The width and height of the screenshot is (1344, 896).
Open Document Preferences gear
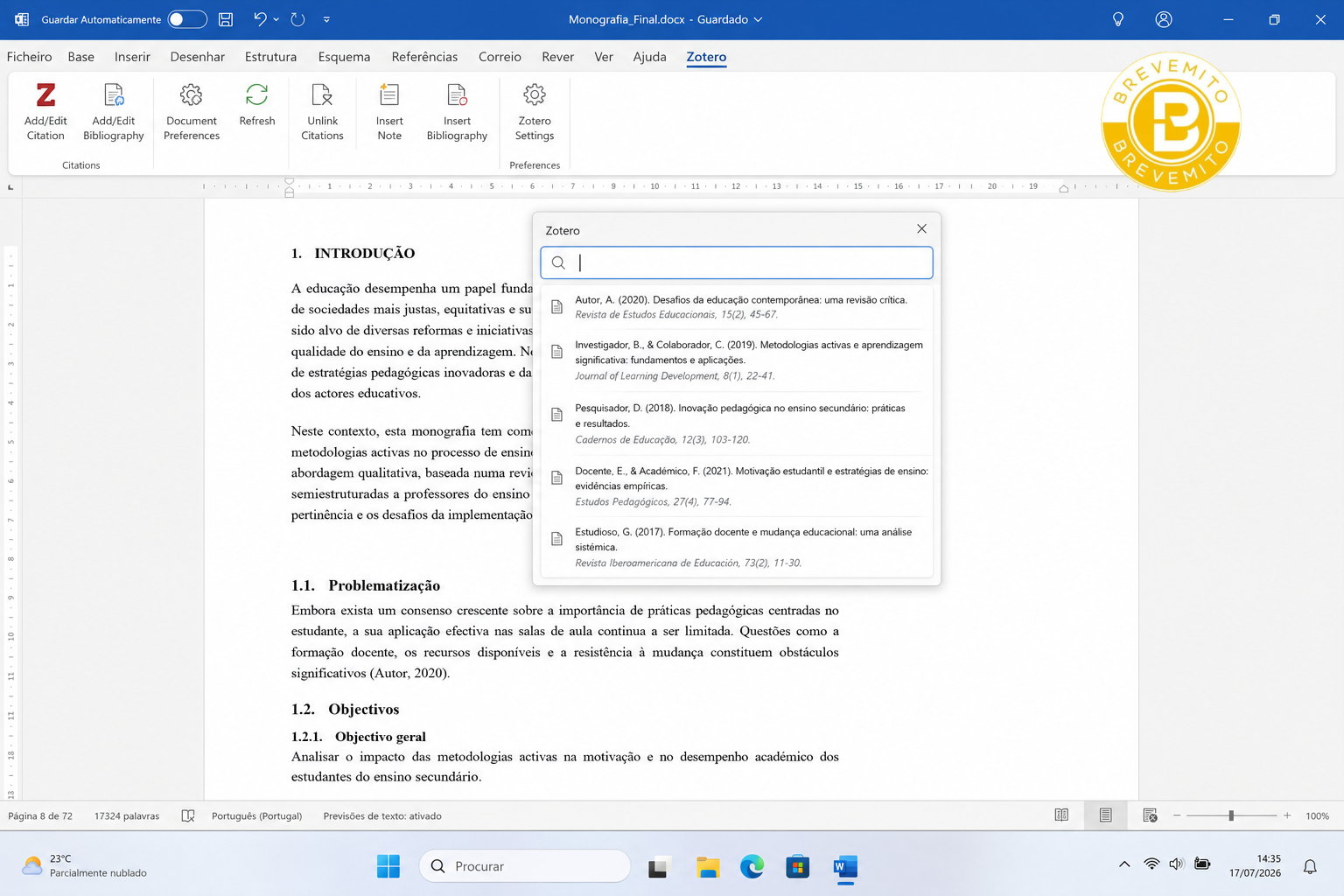(191, 94)
